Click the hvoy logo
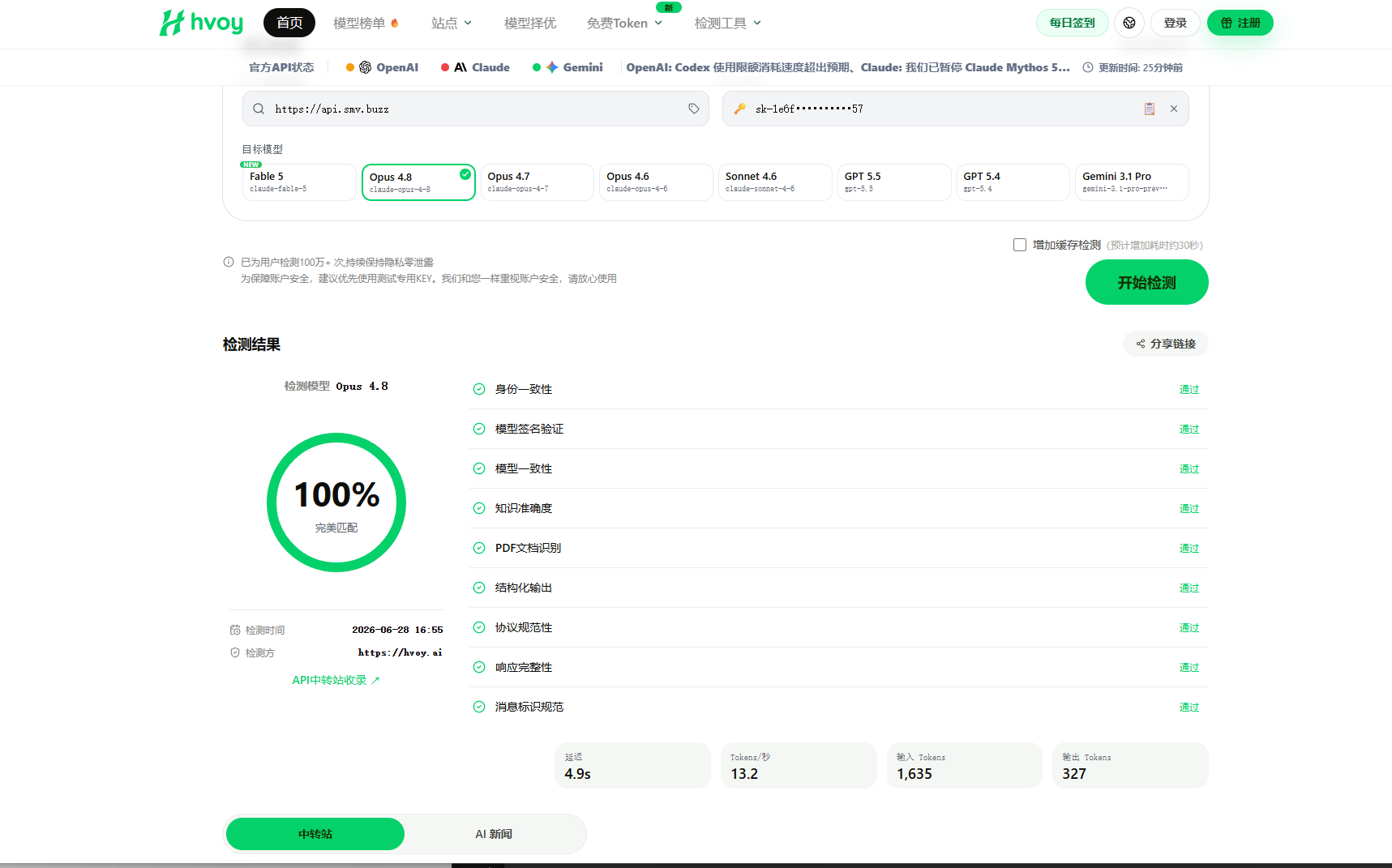The image size is (1392, 868). pos(201,23)
